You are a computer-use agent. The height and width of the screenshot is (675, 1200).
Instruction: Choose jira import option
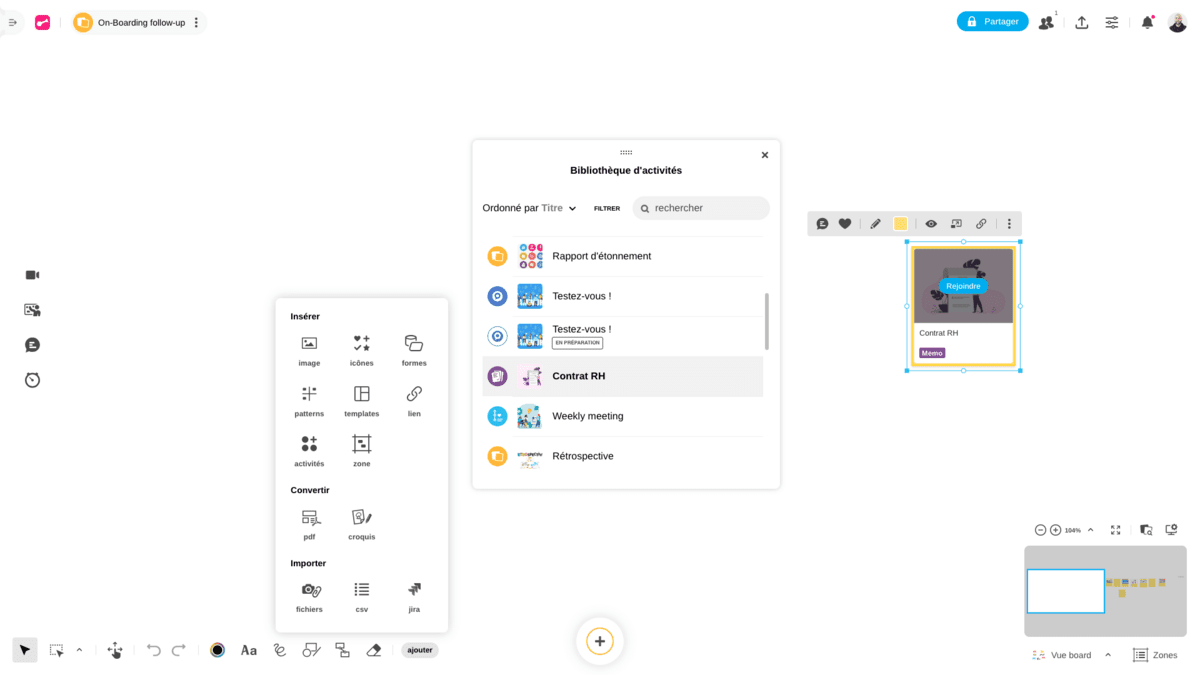pyautogui.click(x=414, y=595)
